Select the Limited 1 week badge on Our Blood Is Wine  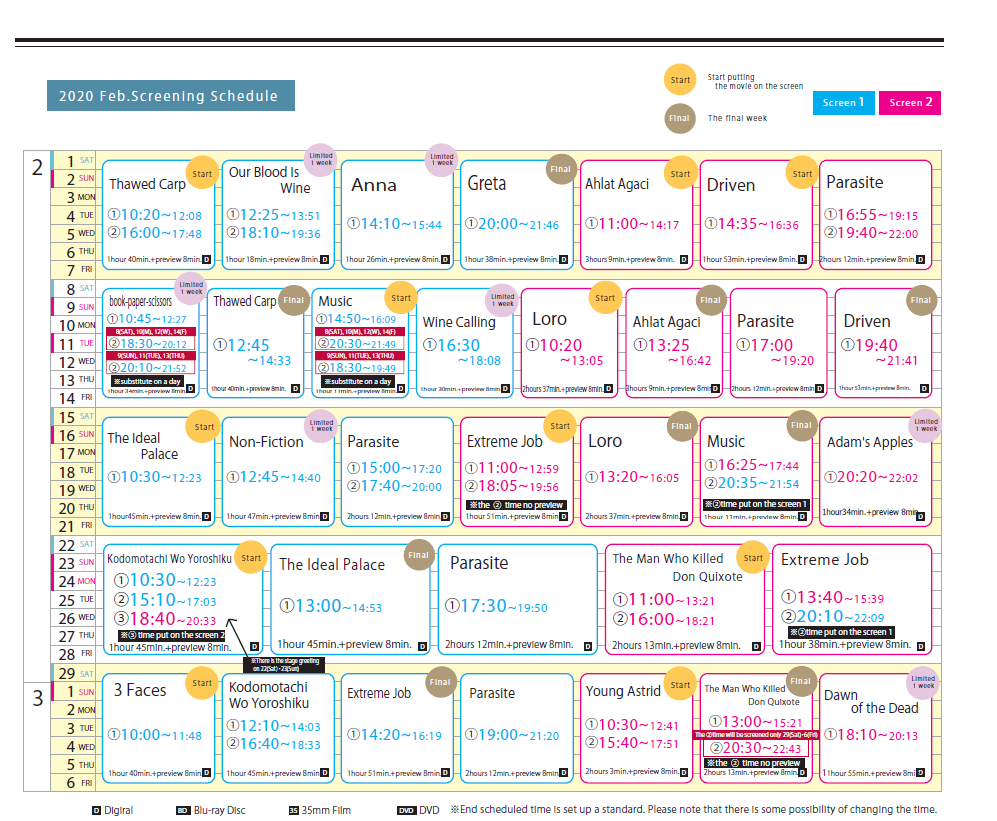pyautogui.click(x=321, y=159)
